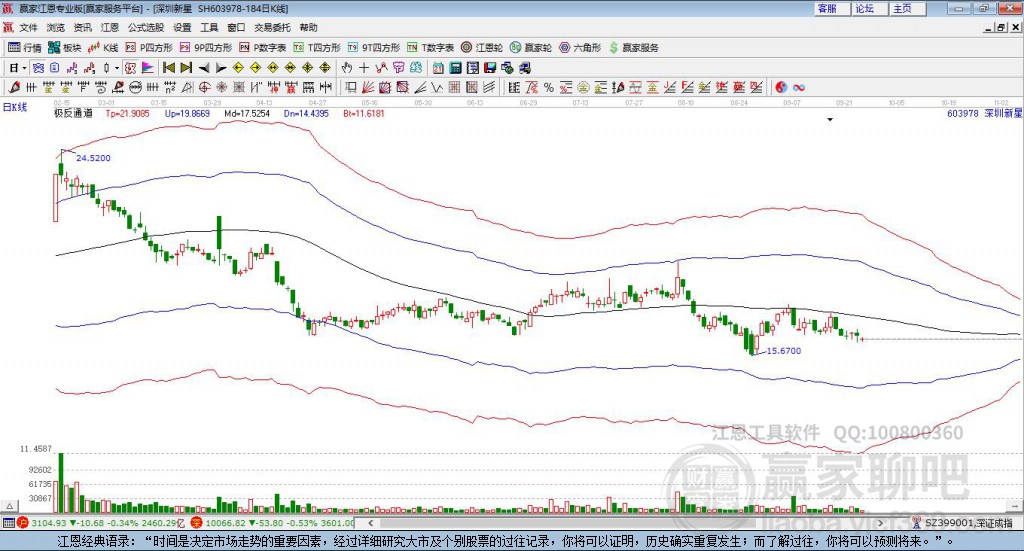
Task: Open the 江恩 menu
Action: 110,27
